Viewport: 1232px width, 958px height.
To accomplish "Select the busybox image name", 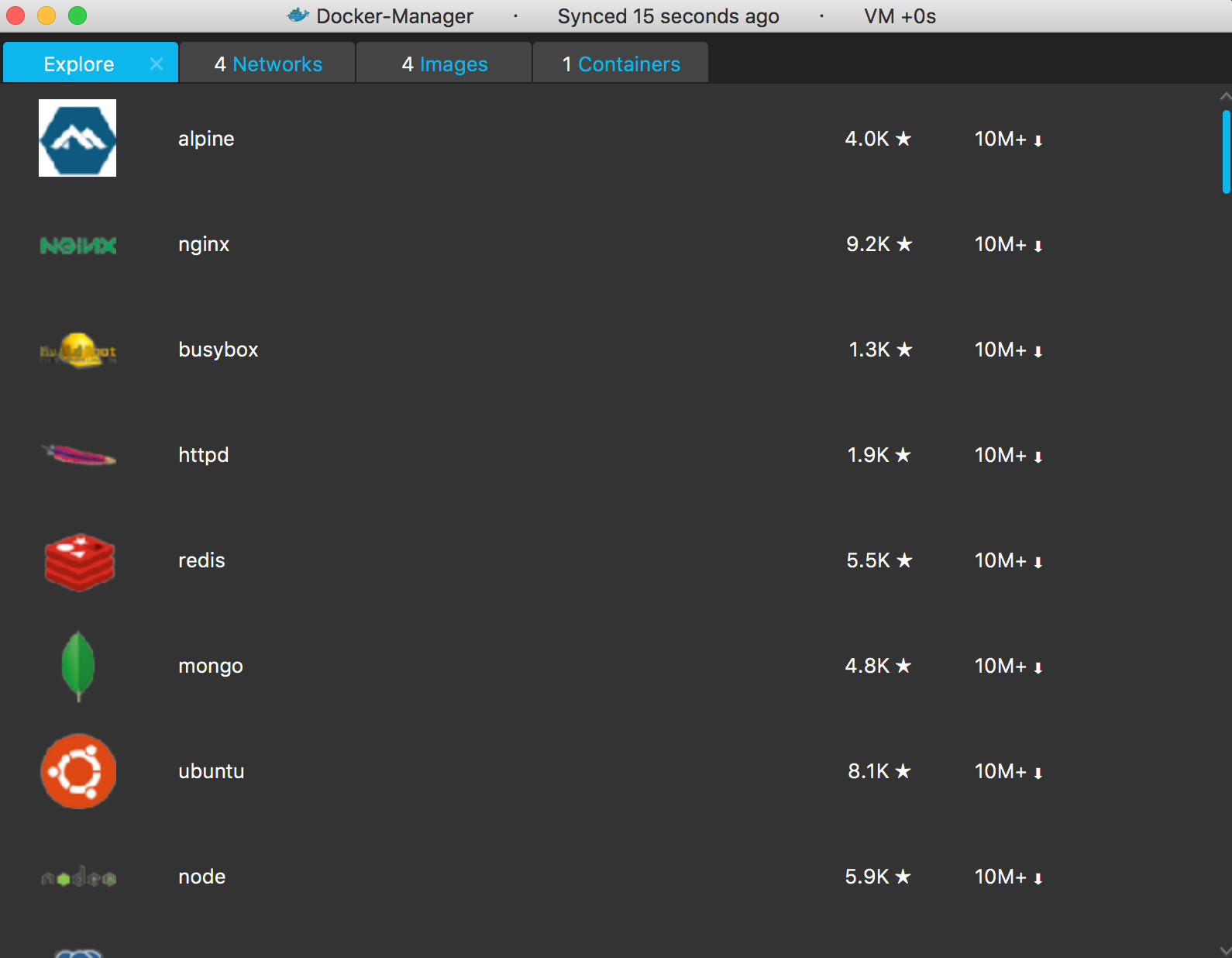I will [x=219, y=350].
